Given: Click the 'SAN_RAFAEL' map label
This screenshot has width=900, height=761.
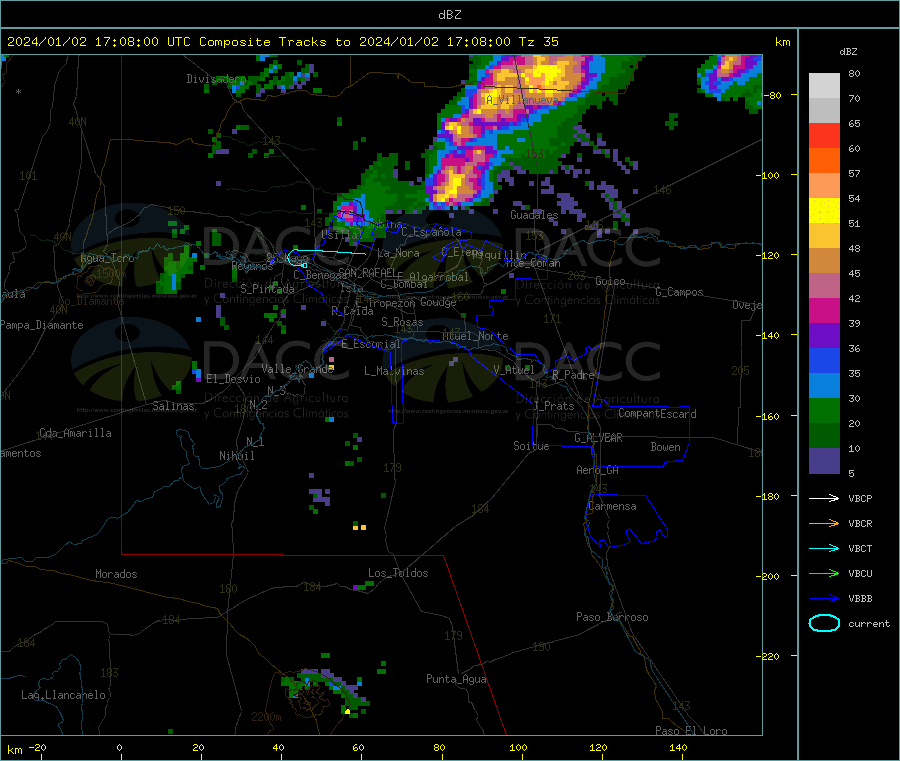Looking at the screenshot, I should pyautogui.click(x=367, y=272).
